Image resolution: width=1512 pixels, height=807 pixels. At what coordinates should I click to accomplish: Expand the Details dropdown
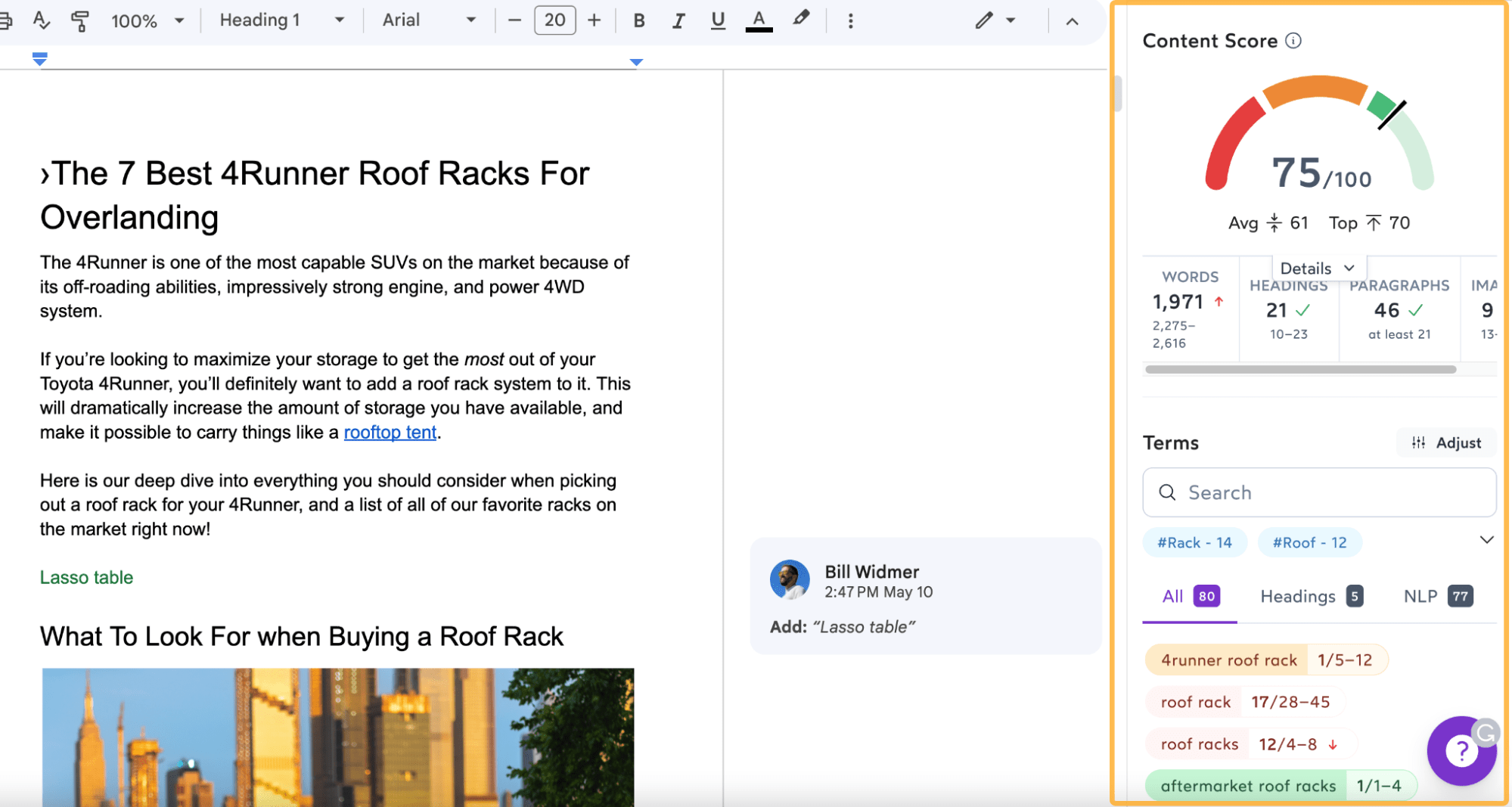click(1318, 267)
